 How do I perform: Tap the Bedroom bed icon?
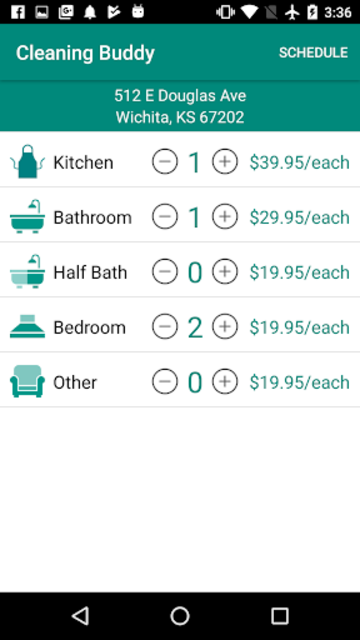27,327
